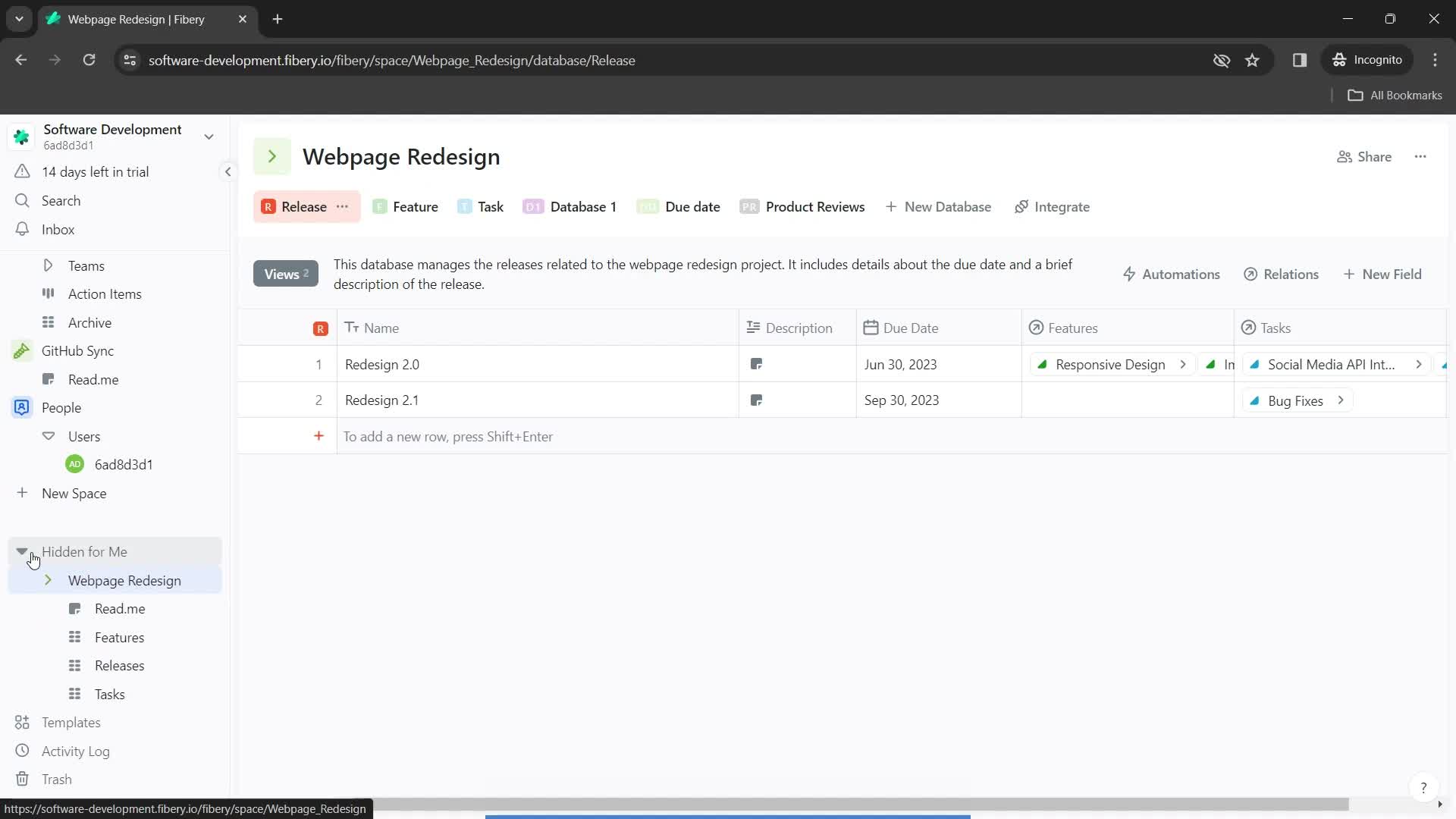Open Action Items in the sidebar

click(x=105, y=294)
